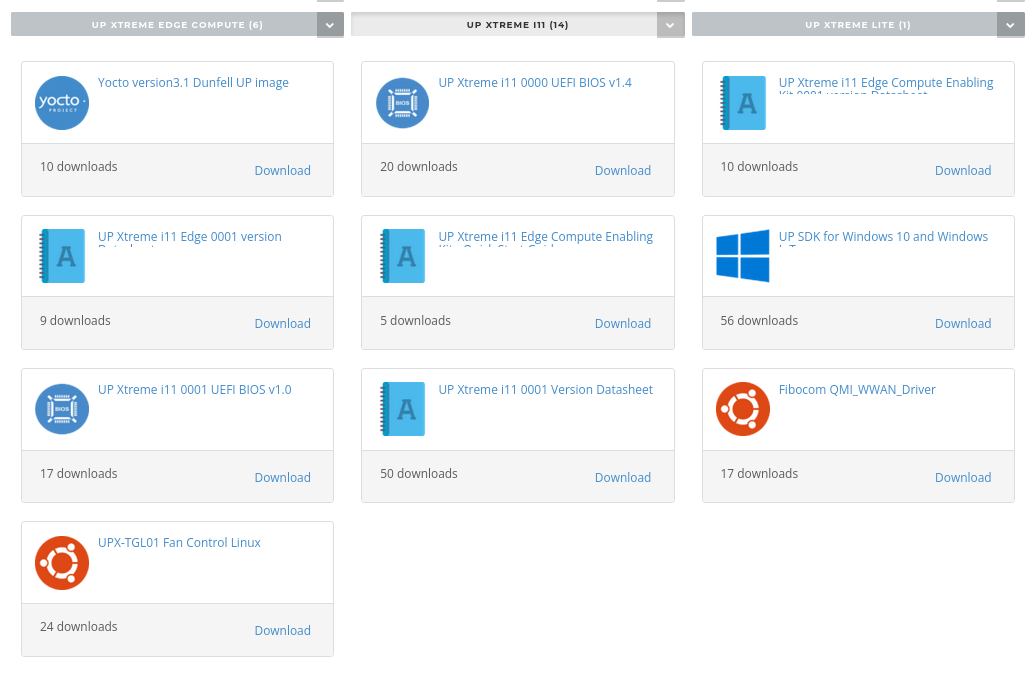Open UPX-TGL01 Fan Control Linux link
Viewport: 1035px width, 677px height.
pyautogui.click(x=180, y=543)
